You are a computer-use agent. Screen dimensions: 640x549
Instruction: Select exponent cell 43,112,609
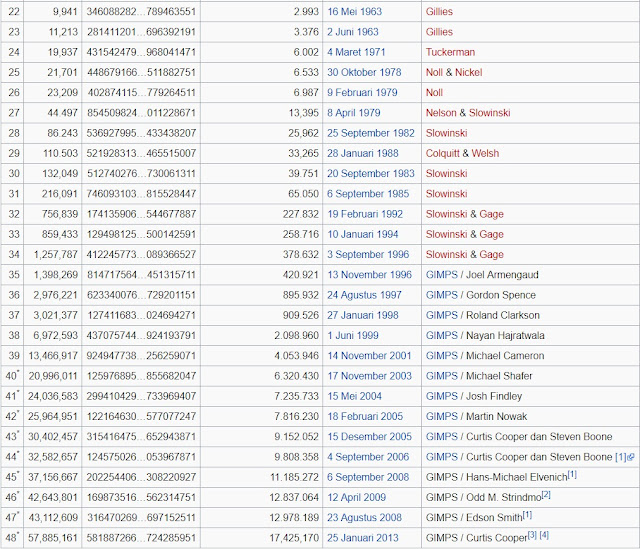(53, 518)
